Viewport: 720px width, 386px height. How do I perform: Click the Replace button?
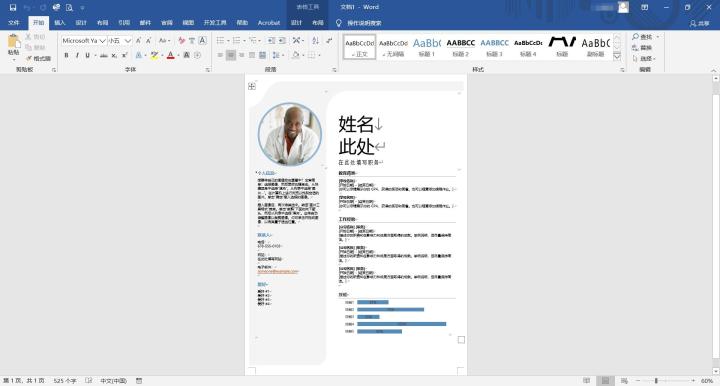click(x=642, y=48)
